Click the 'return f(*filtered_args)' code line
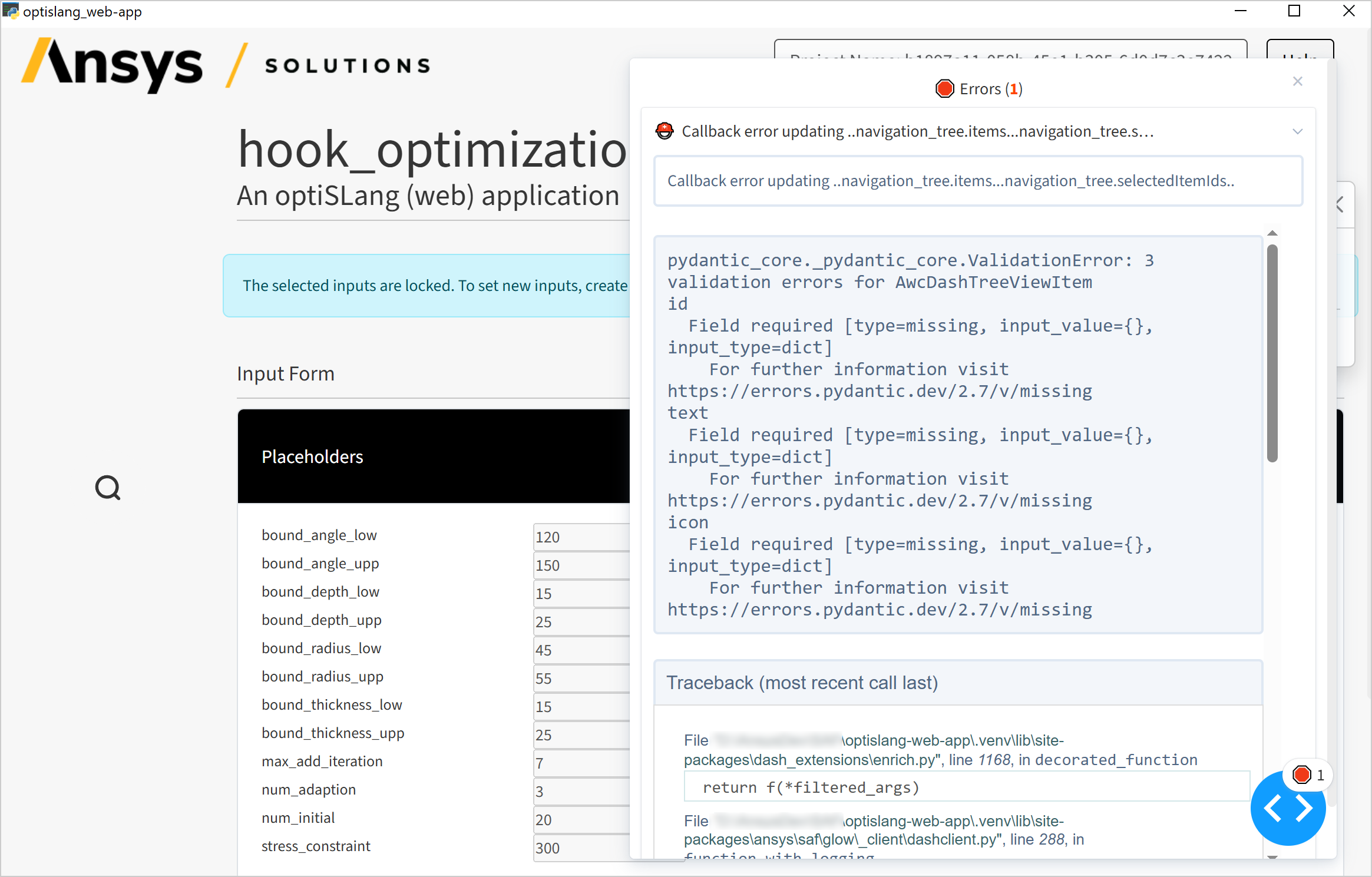Image resolution: width=1372 pixels, height=877 pixels. (966, 787)
